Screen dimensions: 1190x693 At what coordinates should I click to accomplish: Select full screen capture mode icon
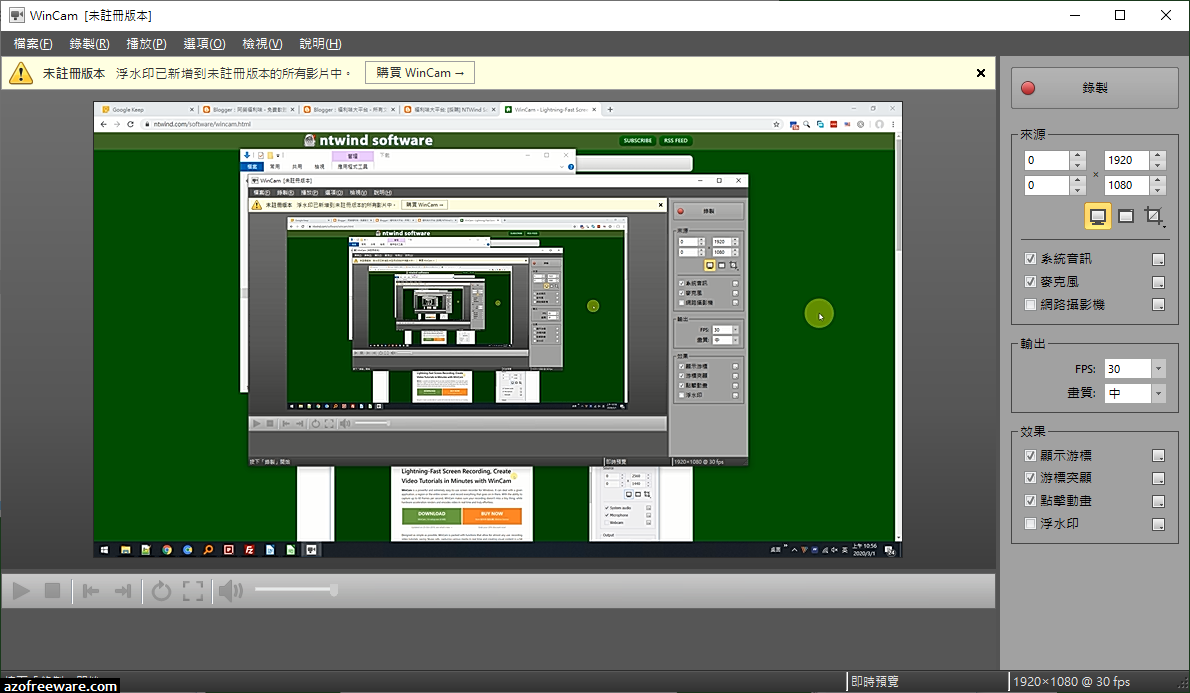(1097, 215)
